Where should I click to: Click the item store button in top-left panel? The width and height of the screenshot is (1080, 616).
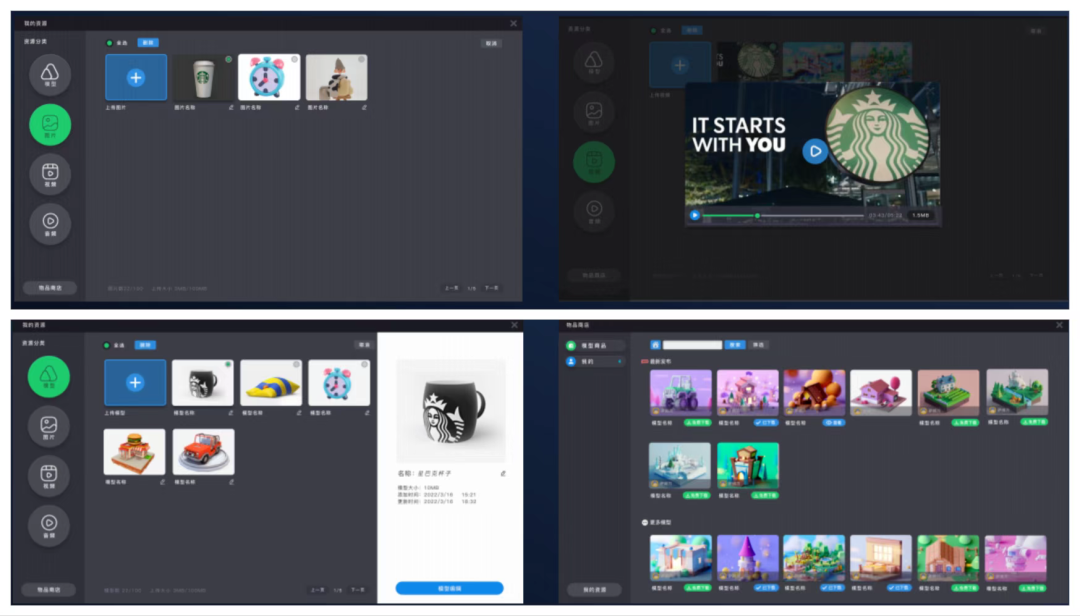click(x=50, y=287)
